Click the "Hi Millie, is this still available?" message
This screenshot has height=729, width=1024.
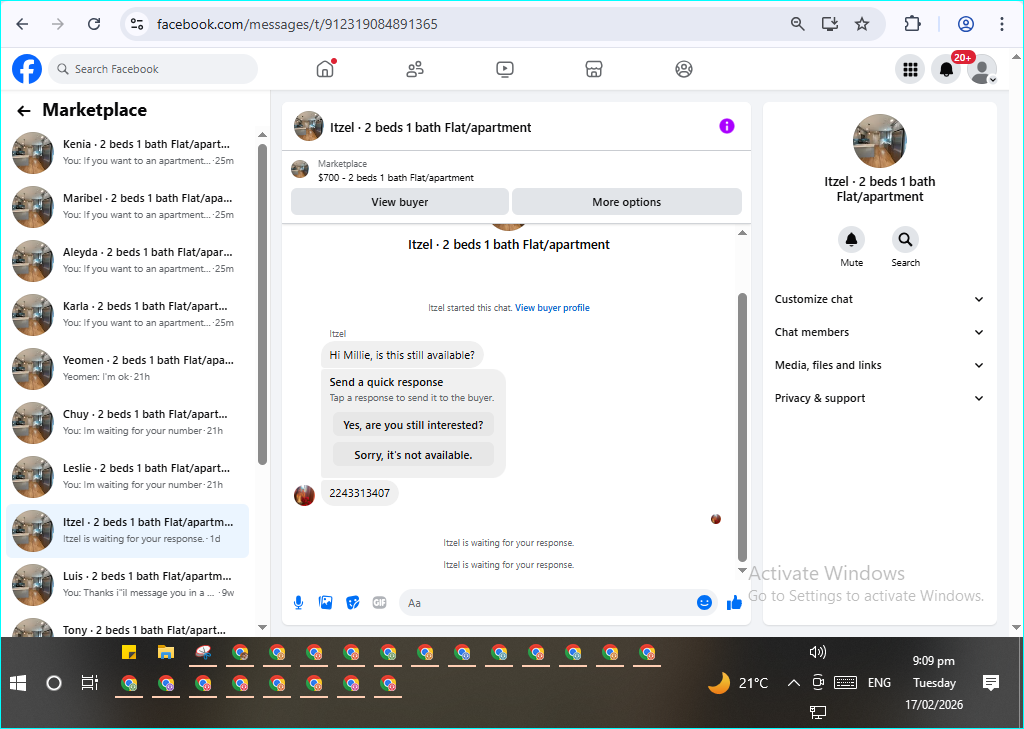coord(402,355)
